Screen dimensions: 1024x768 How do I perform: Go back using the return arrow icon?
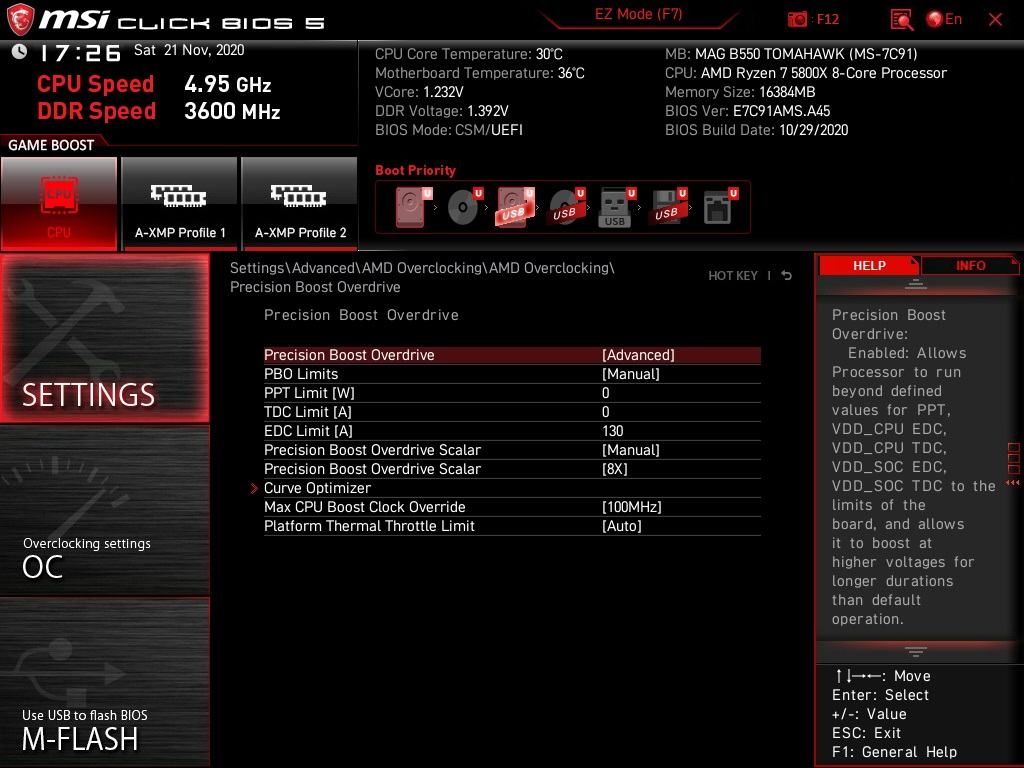coord(787,276)
